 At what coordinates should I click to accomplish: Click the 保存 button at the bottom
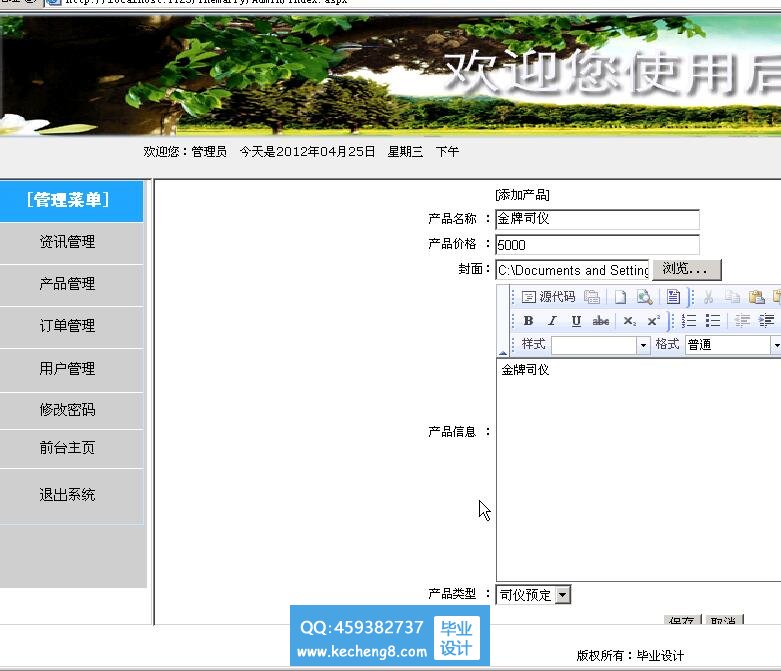(682, 620)
